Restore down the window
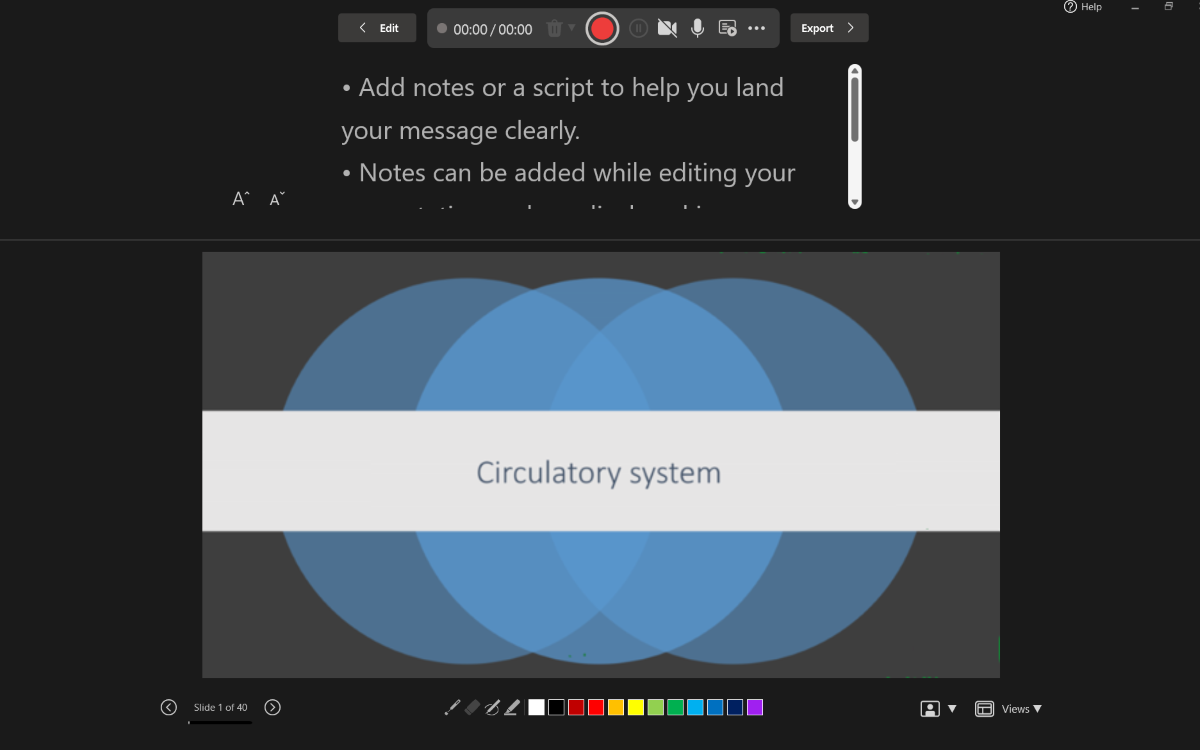Screen dimensions: 1200x750 click(1168, 7)
